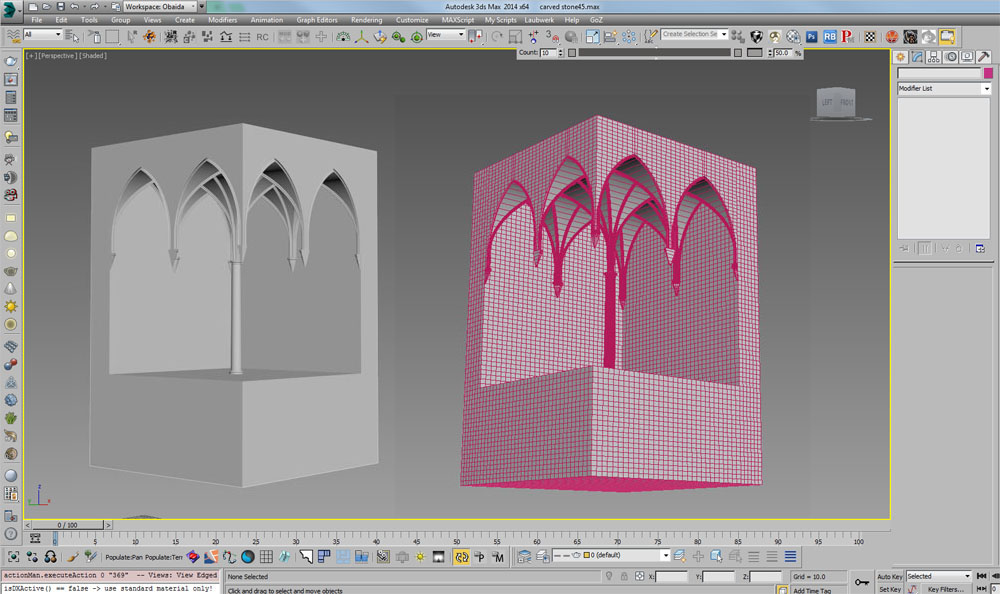Click the X coordinate input field
The height and width of the screenshot is (594, 1000).
point(672,577)
